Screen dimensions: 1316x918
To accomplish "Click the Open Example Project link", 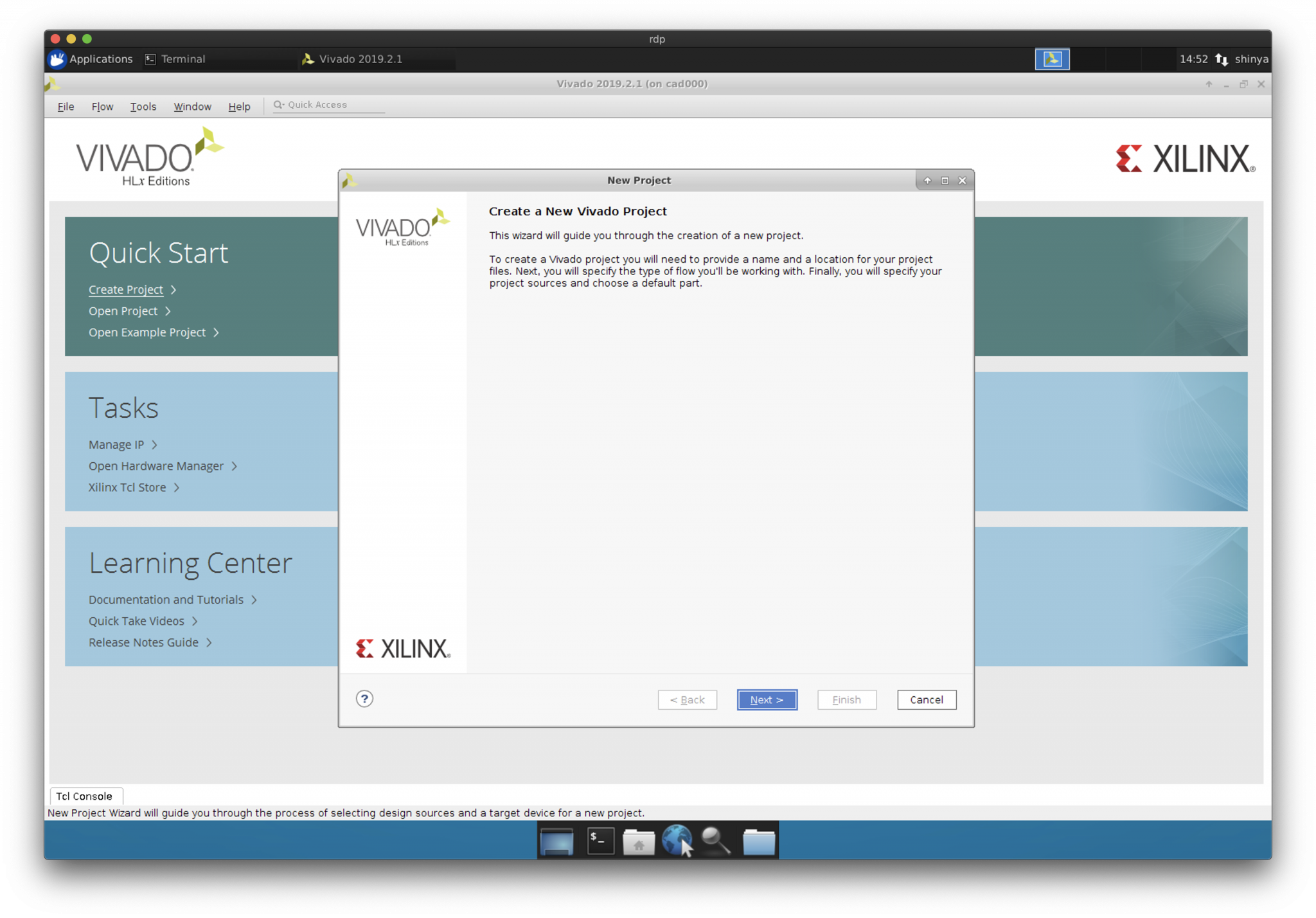I will pos(147,332).
